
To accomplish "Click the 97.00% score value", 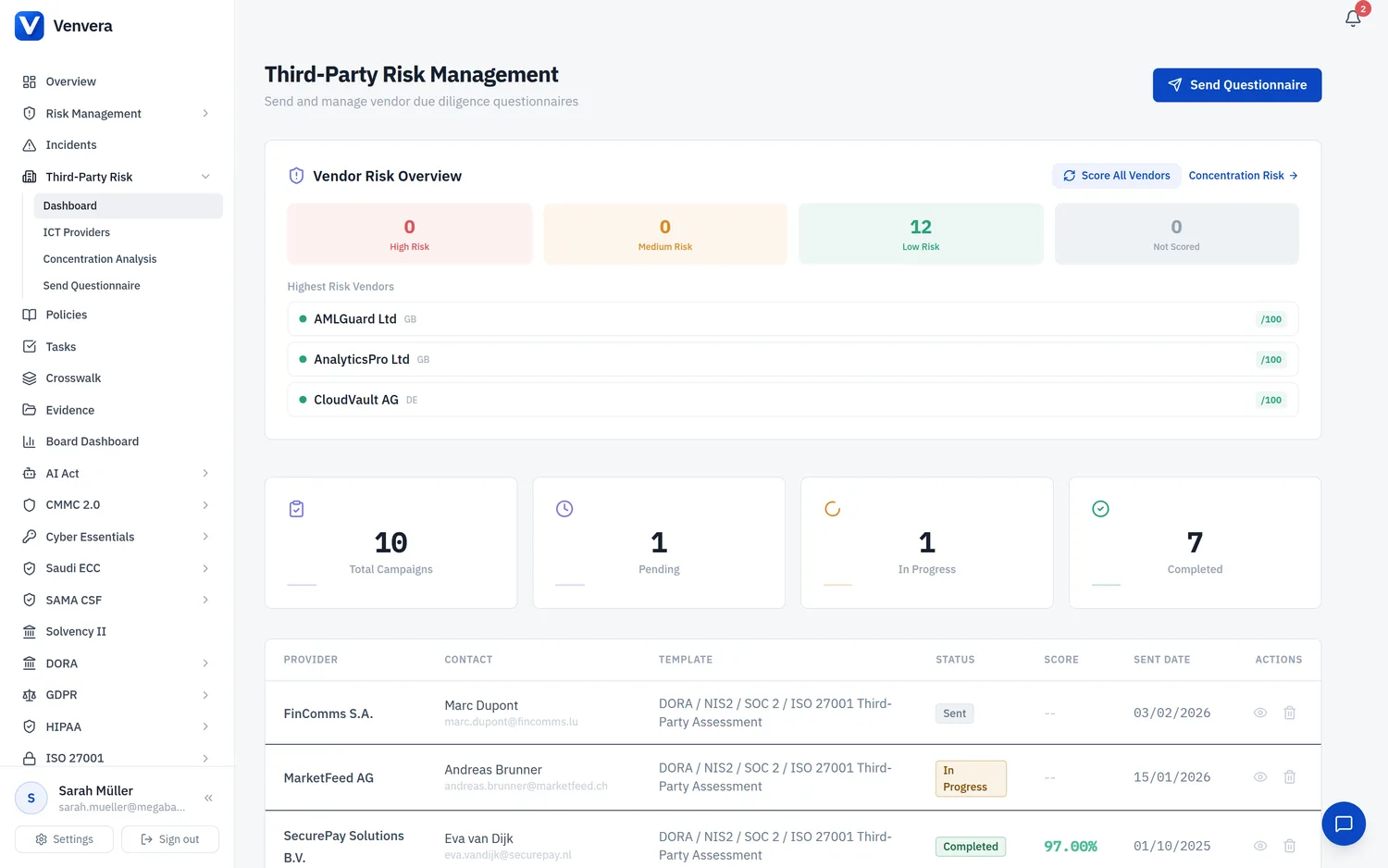I will point(1071,846).
